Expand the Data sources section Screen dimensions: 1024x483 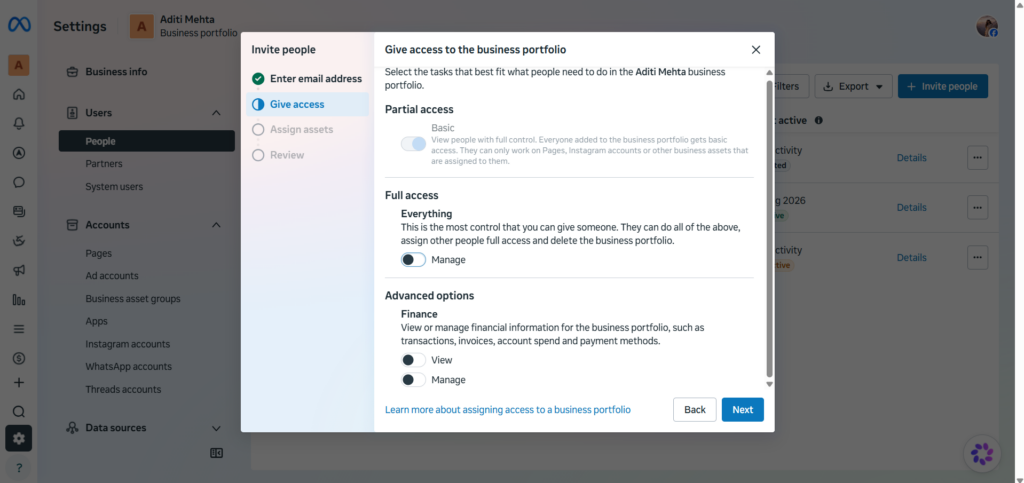click(216, 428)
